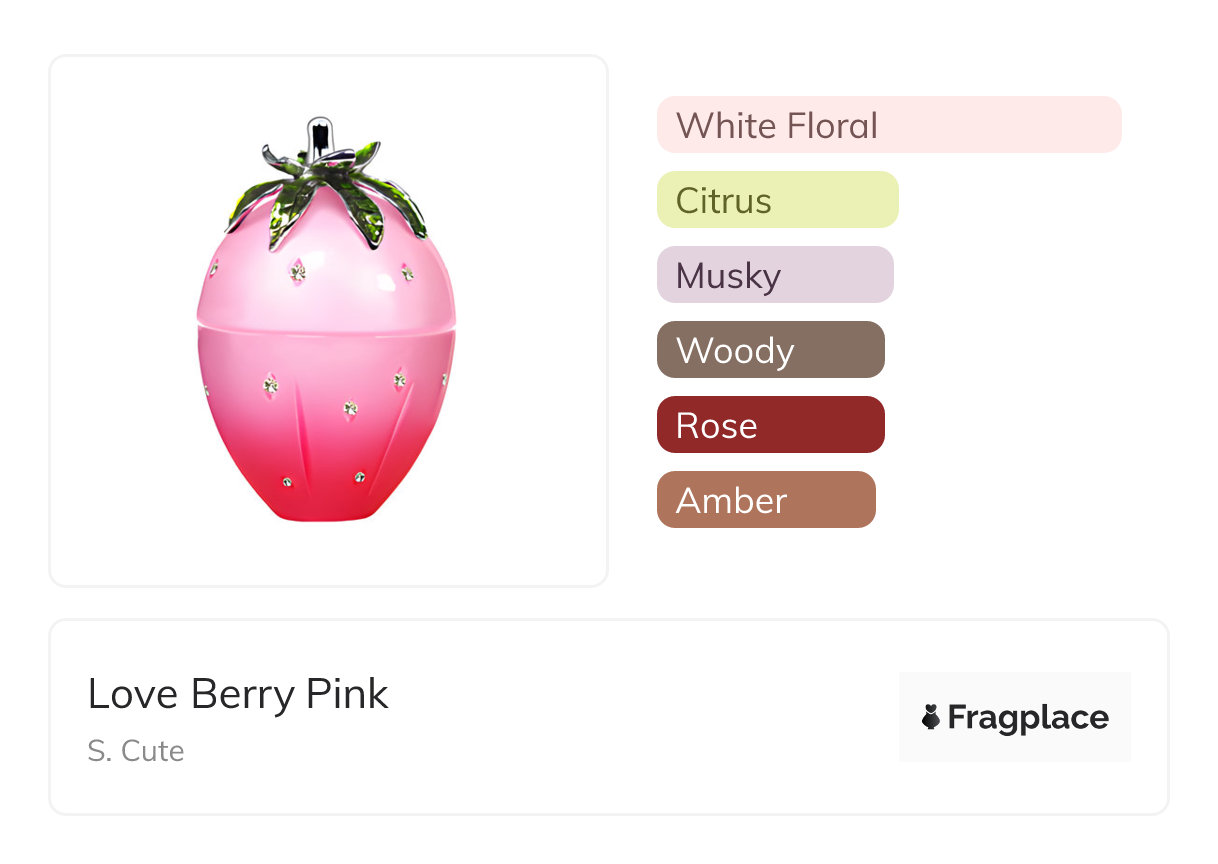Select the dark red Rose accord
This screenshot has width=1218, height=864.
pyautogui.click(x=770, y=425)
